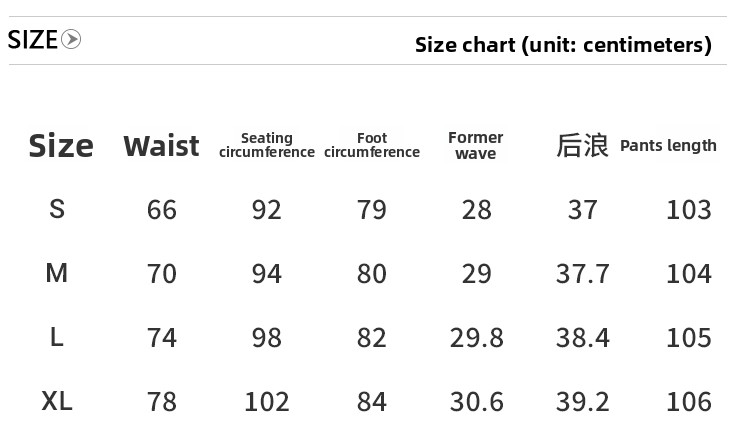Click the L size row label
This screenshot has height=433, width=750.
57,337
